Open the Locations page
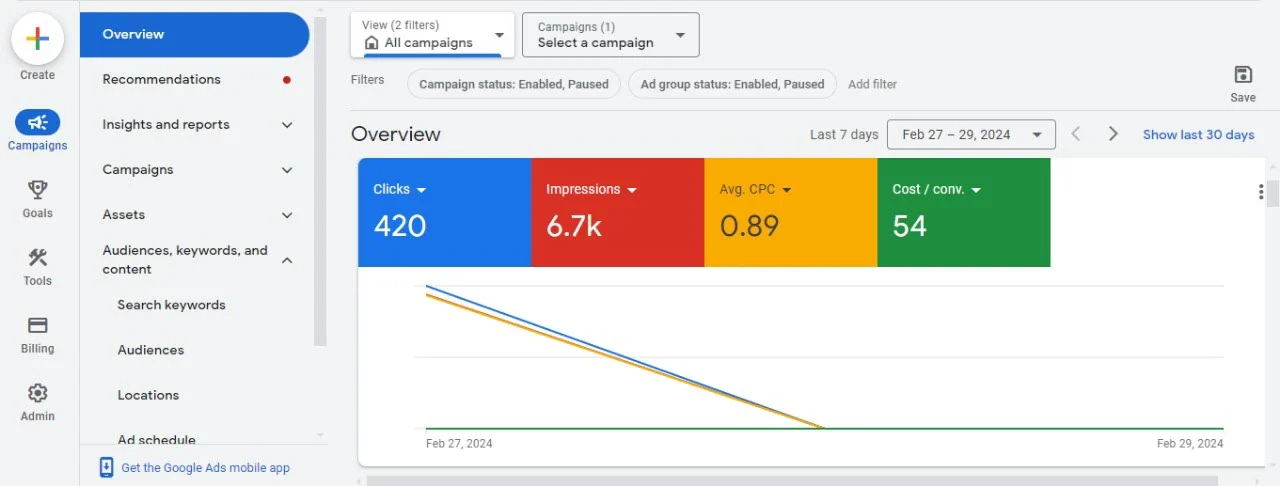The image size is (1280, 486). tap(148, 395)
